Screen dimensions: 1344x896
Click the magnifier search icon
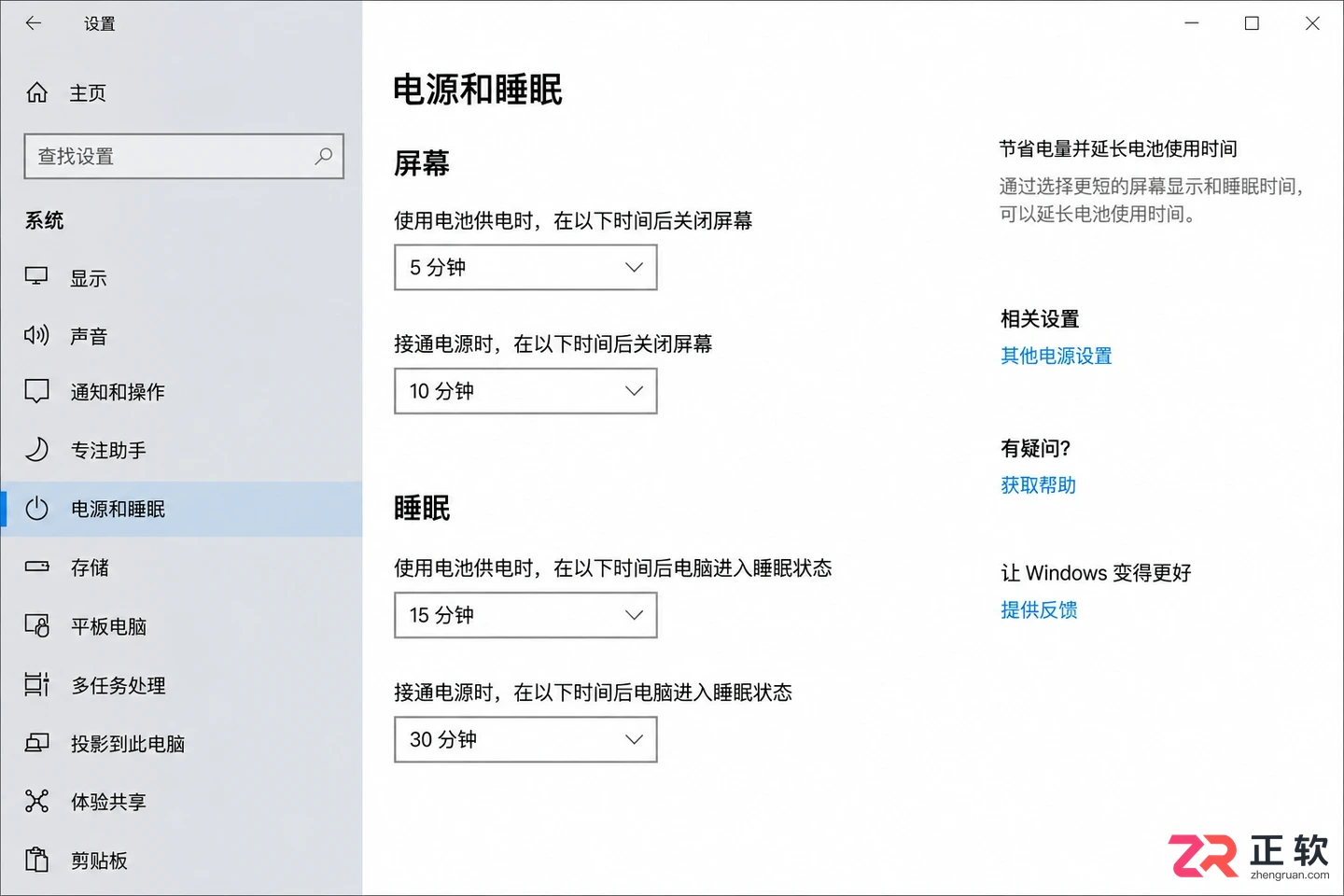coord(323,156)
